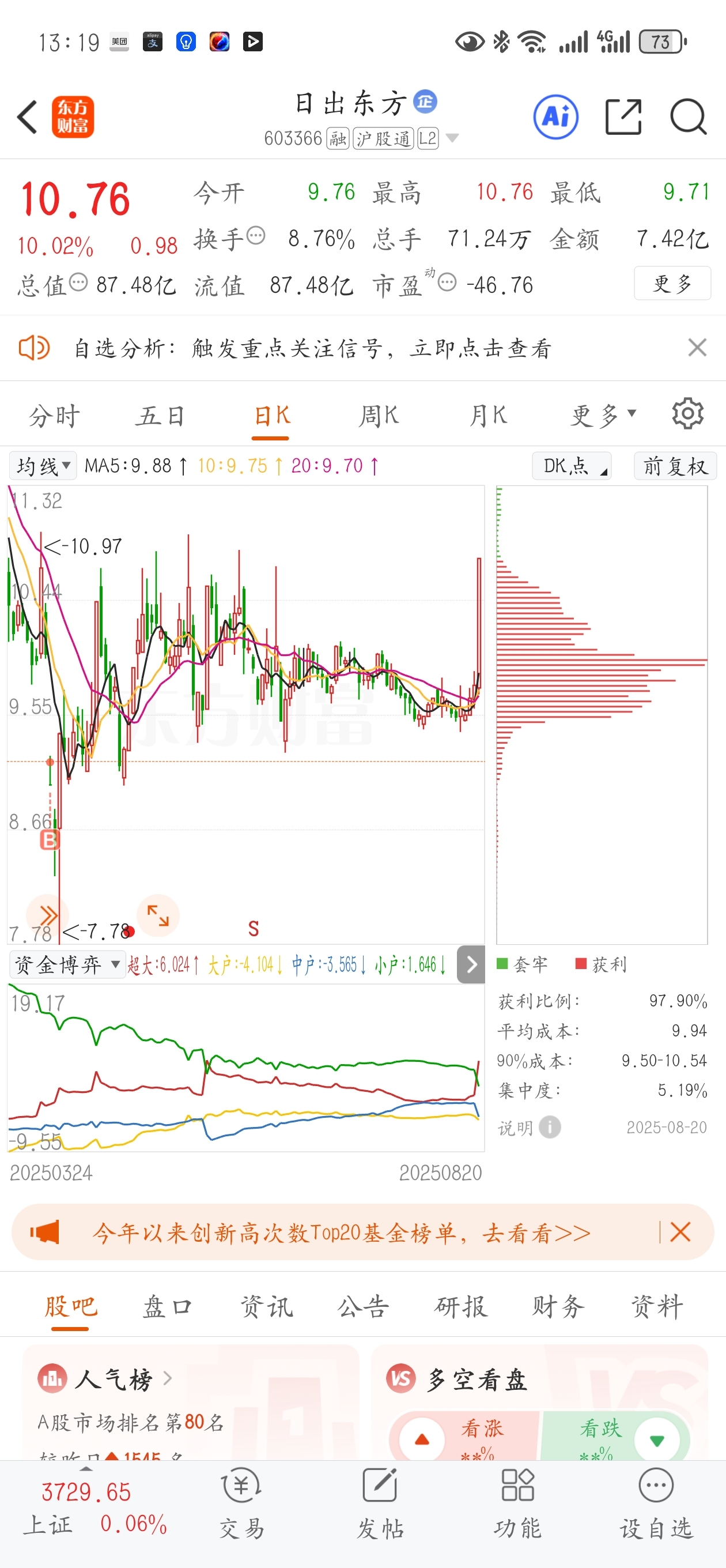Viewport: 726px width, 1568px height.
Task: Tap the 资金博弈 line chart area
Action: click(246, 1068)
